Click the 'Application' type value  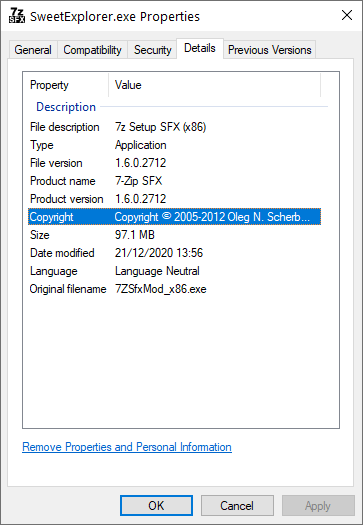click(x=141, y=145)
